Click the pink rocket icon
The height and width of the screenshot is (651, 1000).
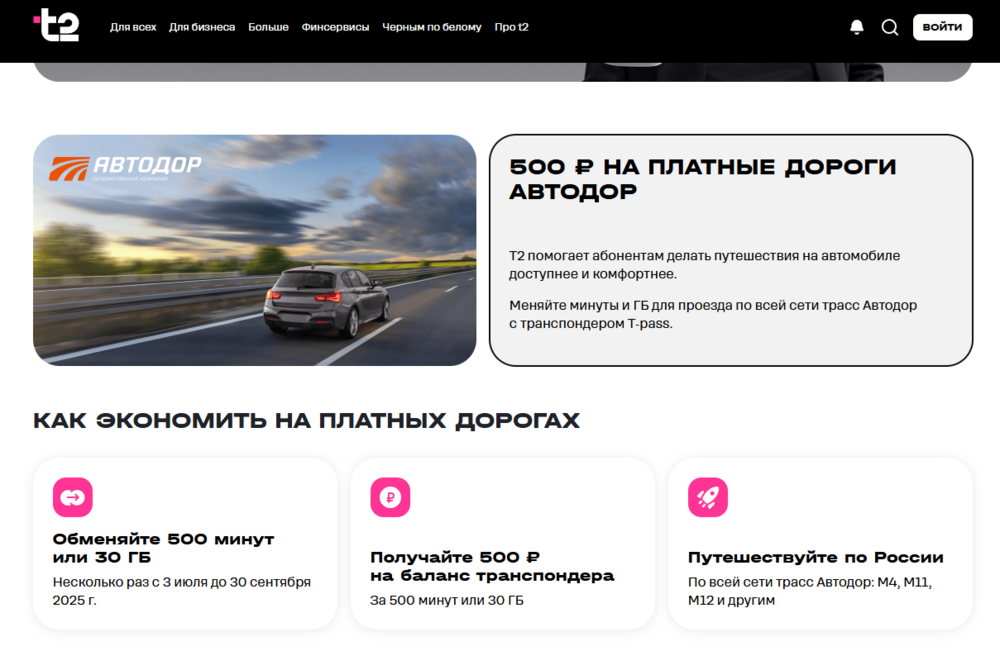[x=708, y=497]
